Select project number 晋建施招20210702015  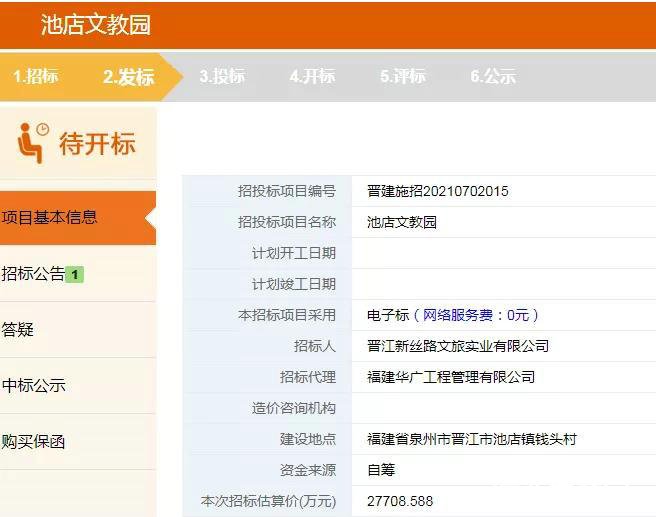tap(438, 191)
